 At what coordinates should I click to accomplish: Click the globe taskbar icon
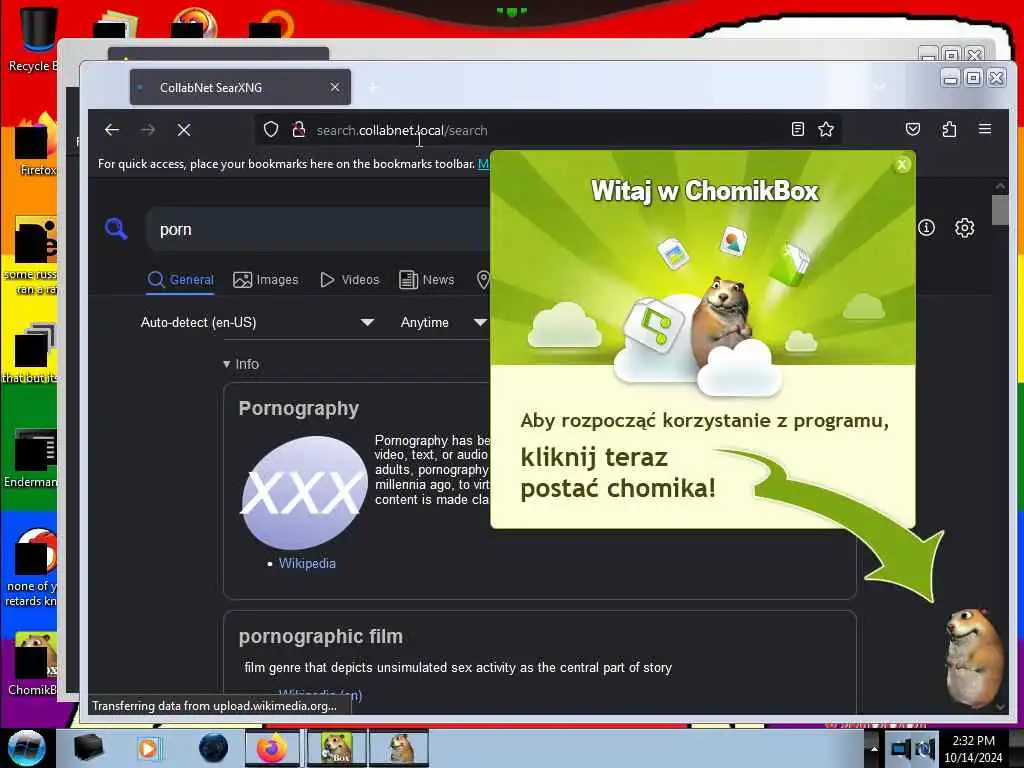(213, 748)
